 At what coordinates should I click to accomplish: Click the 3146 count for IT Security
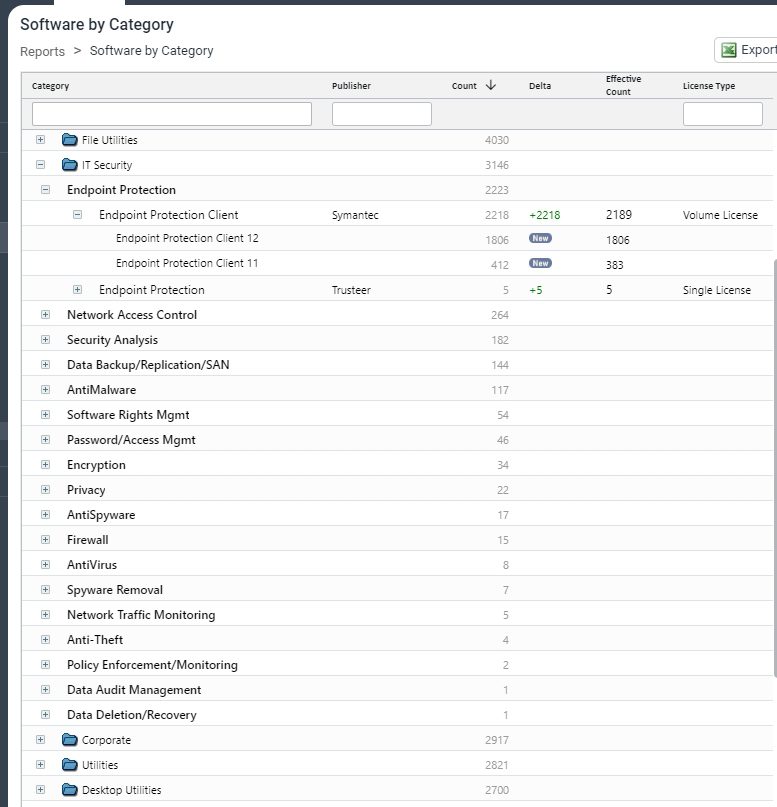[497, 165]
